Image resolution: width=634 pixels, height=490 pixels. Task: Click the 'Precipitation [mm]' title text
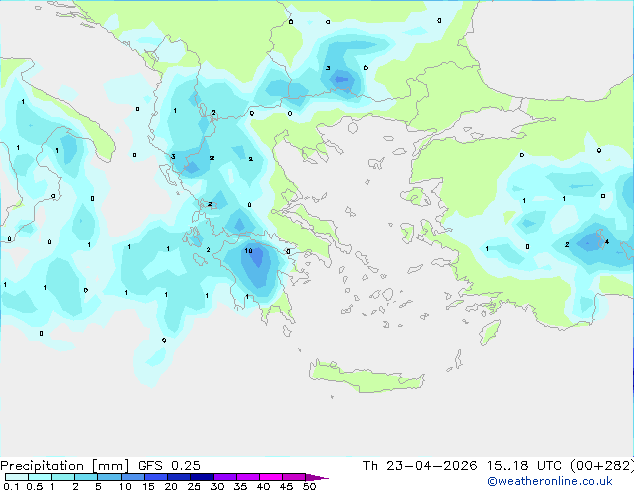pos(64,466)
